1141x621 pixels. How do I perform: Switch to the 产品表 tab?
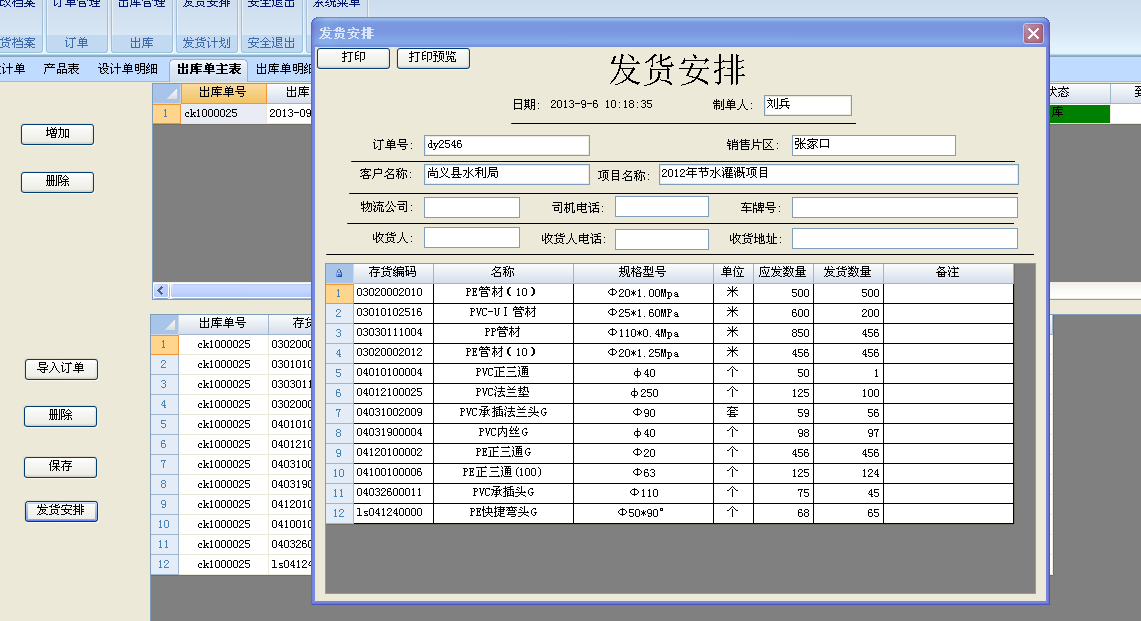61,69
